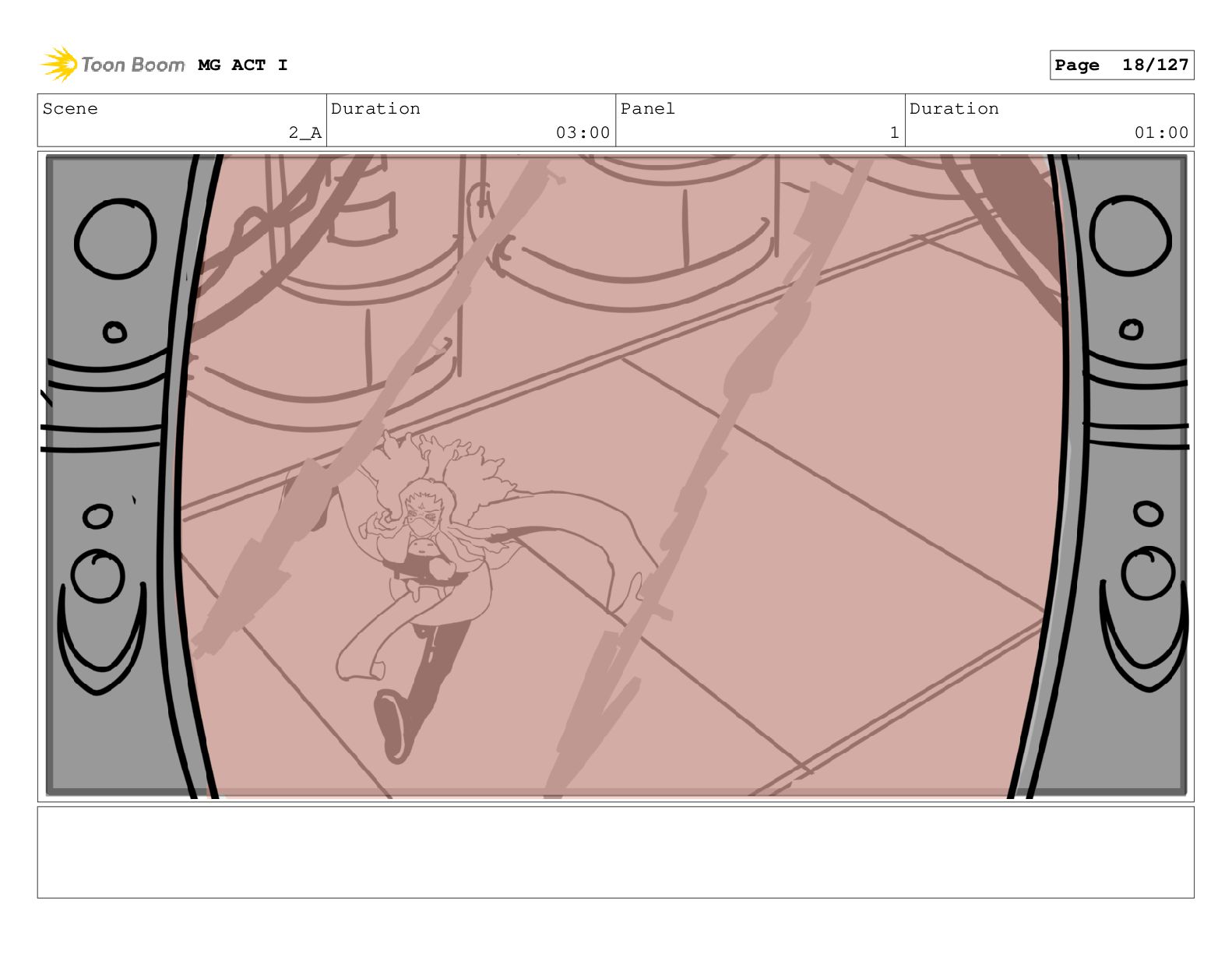Click scene duration value '03:00'
1232x954 pixels.
pyautogui.click(x=583, y=133)
